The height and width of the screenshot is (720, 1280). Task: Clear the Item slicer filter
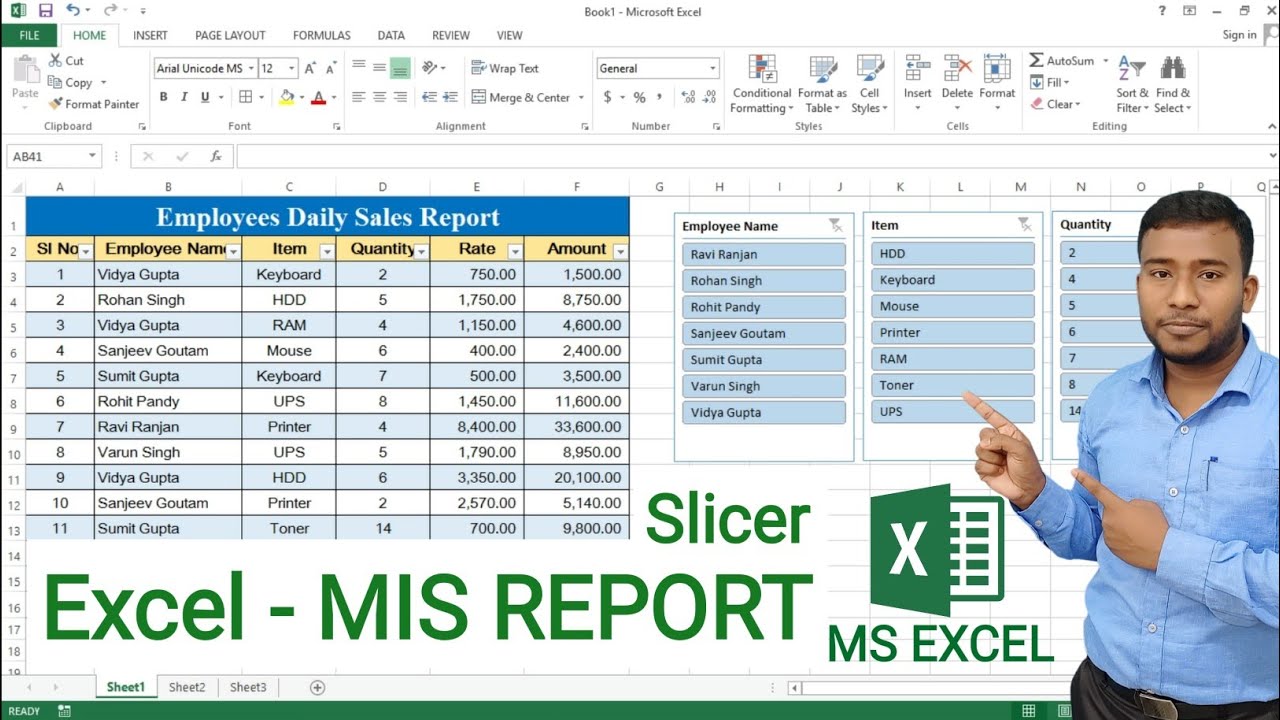coord(1022,224)
